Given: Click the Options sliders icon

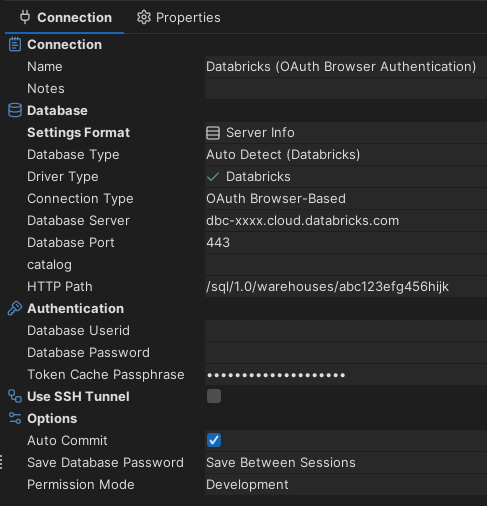Looking at the screenshot, I should (15, 418).
